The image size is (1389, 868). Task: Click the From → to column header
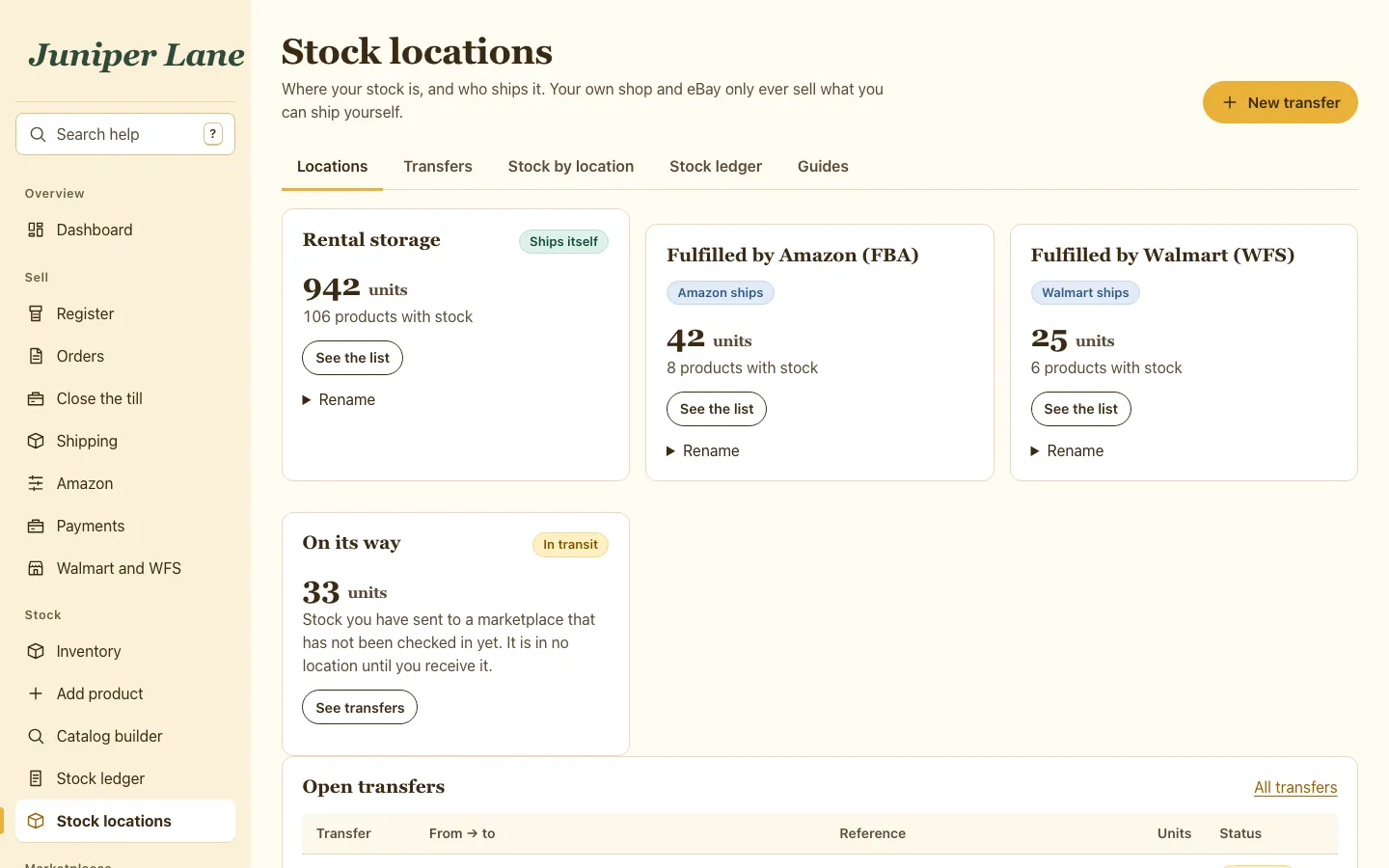[x=462, y=833]
